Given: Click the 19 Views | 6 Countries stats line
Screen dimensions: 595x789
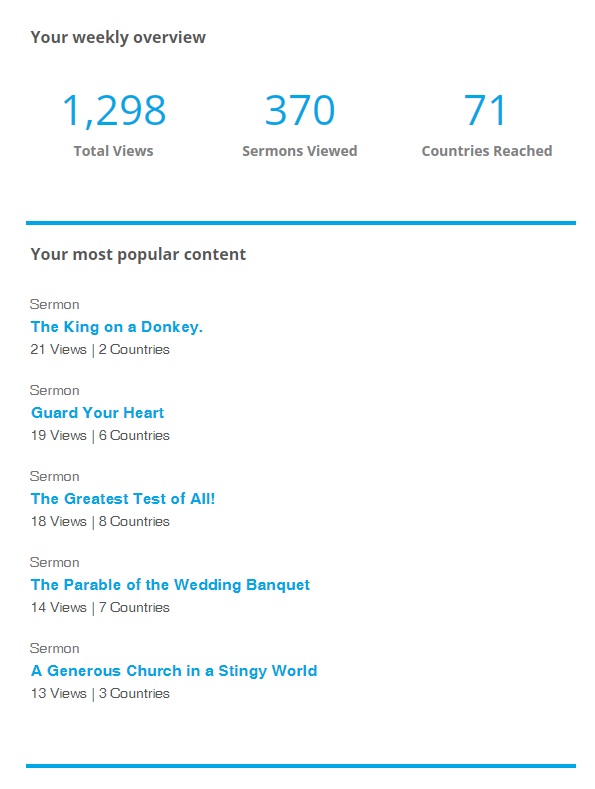Looking at the screenshot, I should (x=100, y=436).
